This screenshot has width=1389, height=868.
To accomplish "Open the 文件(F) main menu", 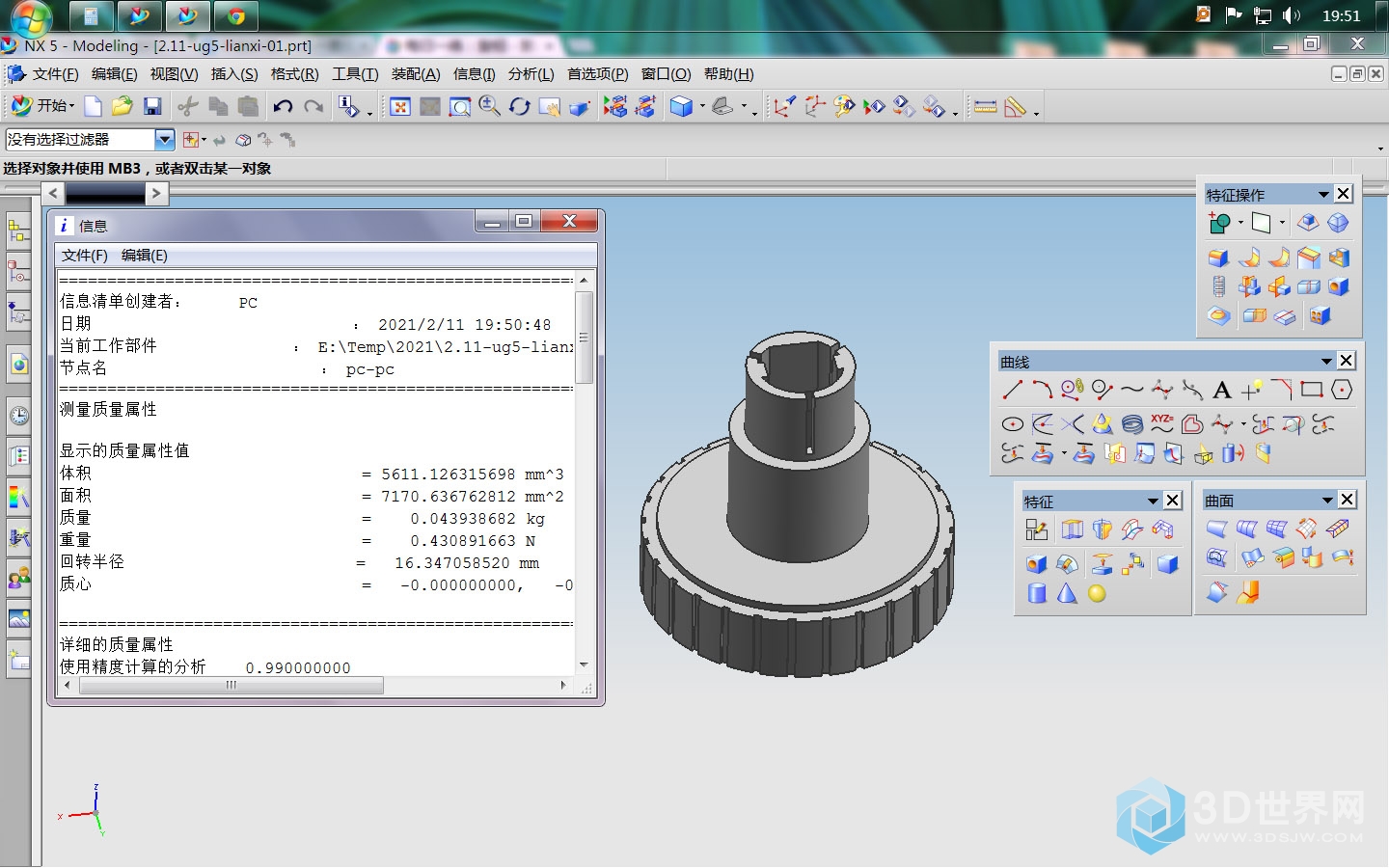I will pyautogui.click(x=55, y=74).
